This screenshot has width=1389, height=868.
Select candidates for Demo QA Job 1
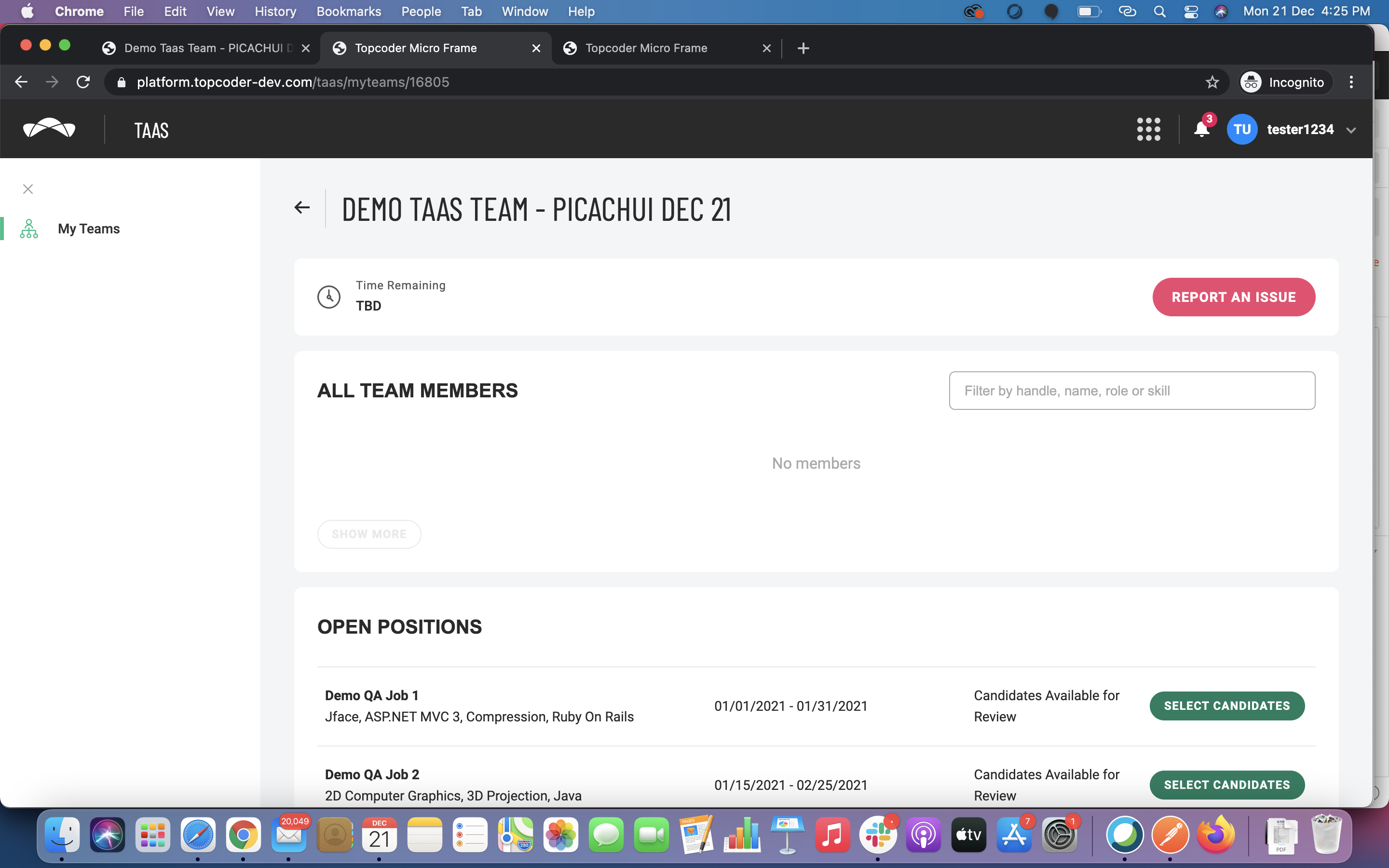tap(1227, 705)
